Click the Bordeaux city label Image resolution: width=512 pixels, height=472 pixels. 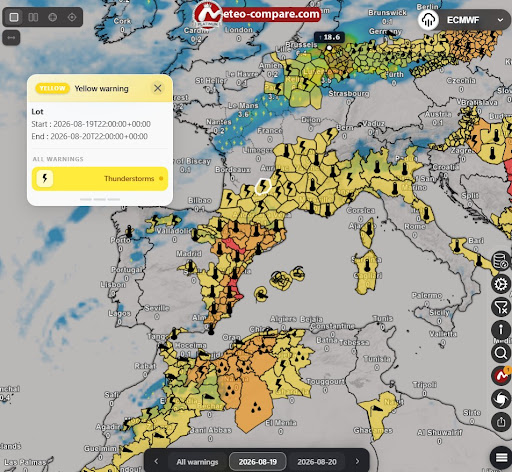click(232, 170)
